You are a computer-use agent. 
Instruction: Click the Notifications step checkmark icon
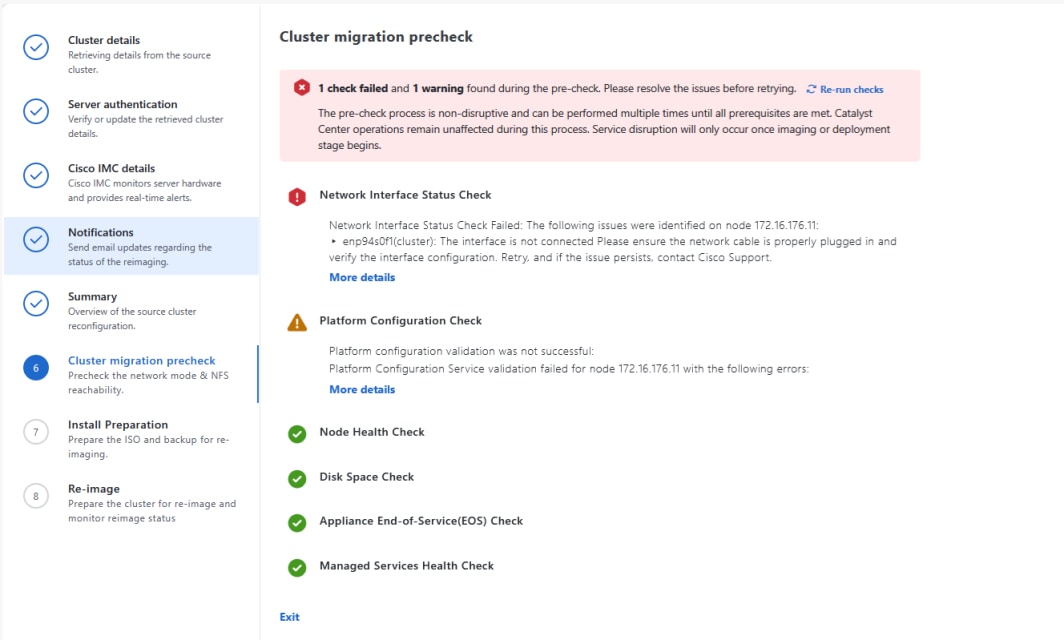[x=36, y=239]
